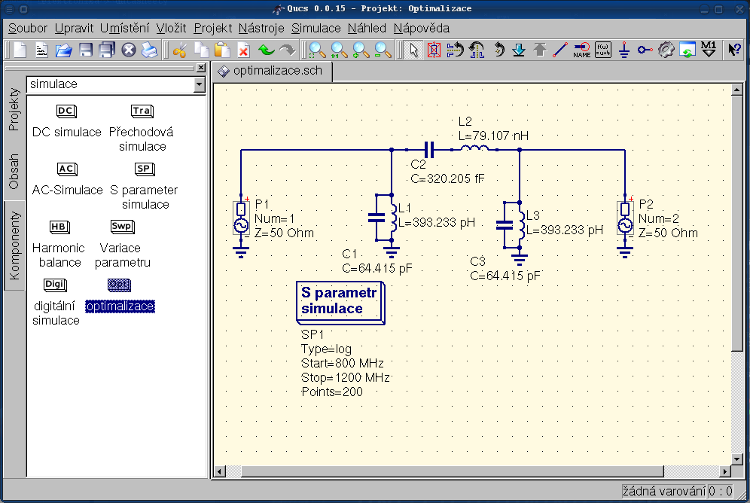Screen dimensions: 750x503
Task: Open a file with the folder icon
Action: (x=64, y=50)
